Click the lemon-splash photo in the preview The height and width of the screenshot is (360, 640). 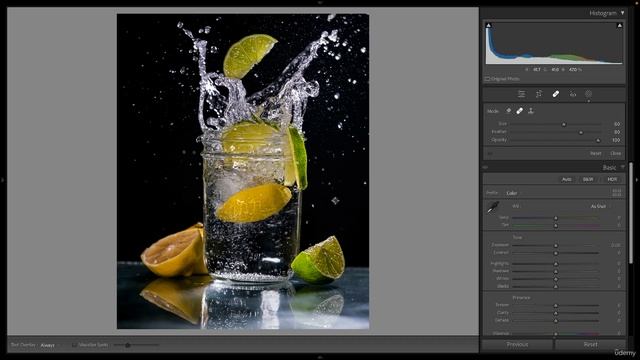(x=243, y=171)
